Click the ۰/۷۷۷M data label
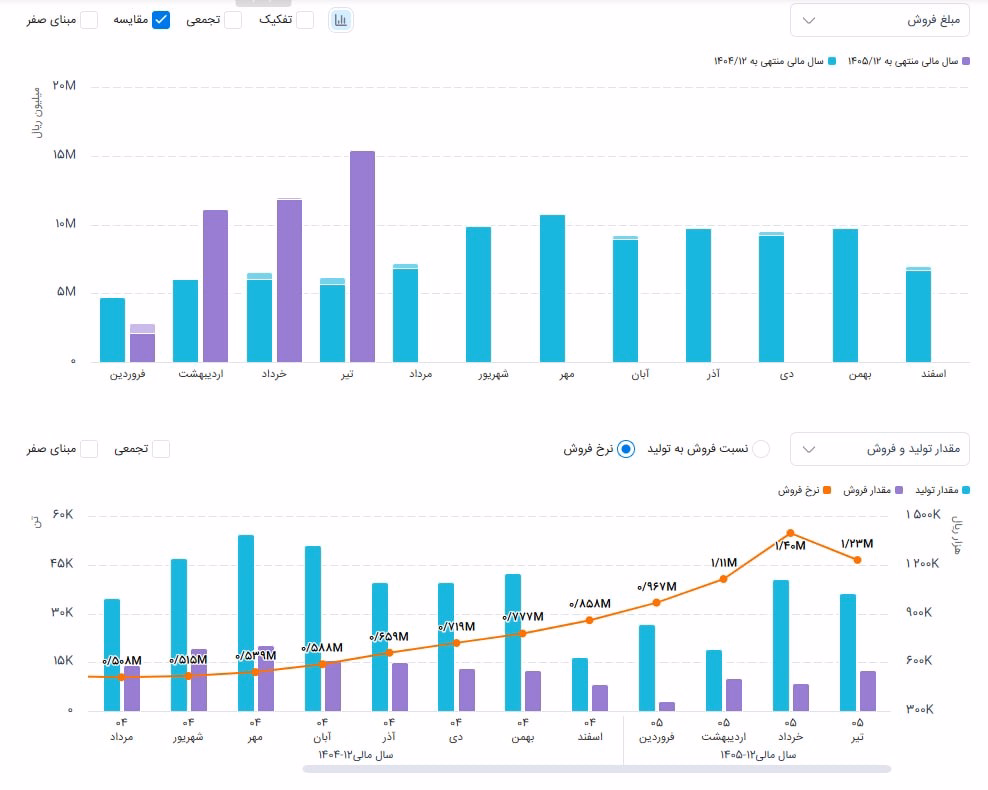Viewport: 988px width, 790px height. [522, 617]
